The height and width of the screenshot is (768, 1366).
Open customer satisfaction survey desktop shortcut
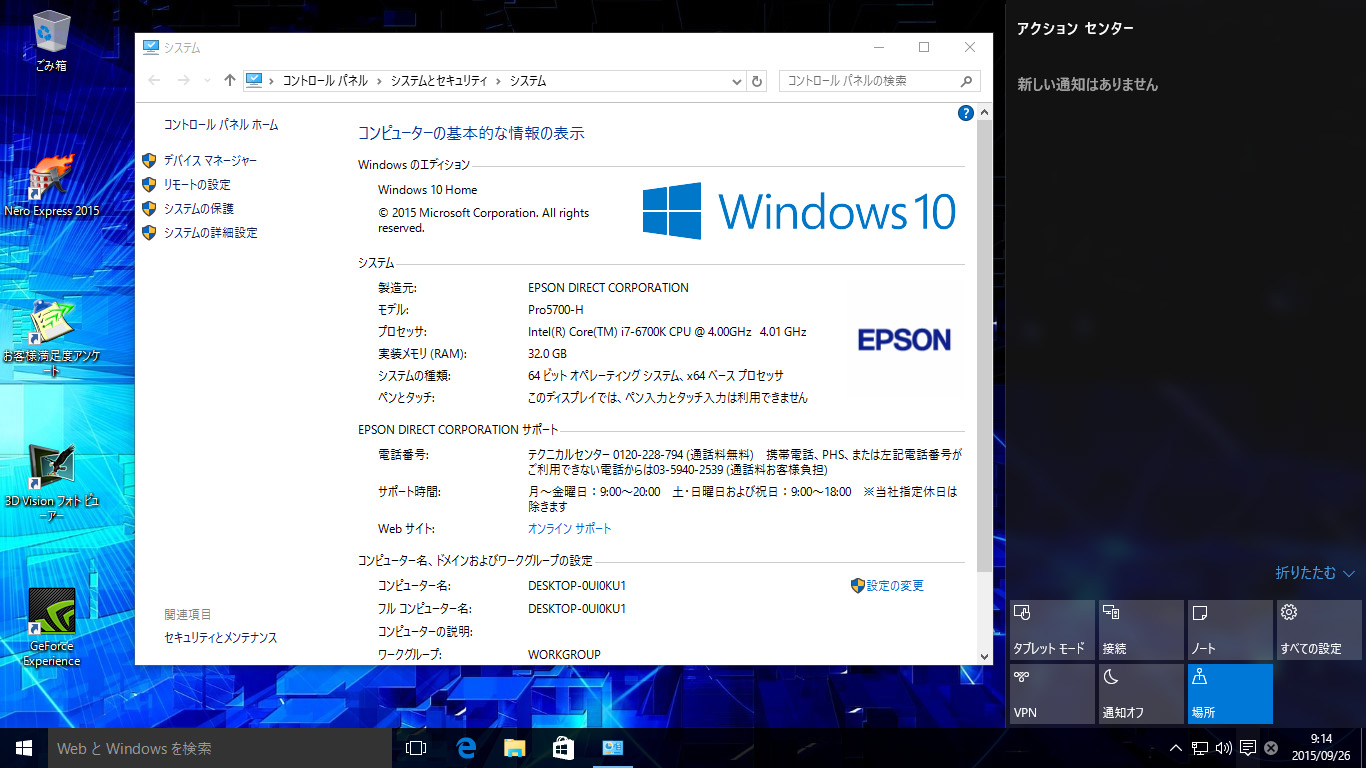click(x=51, y=338)
